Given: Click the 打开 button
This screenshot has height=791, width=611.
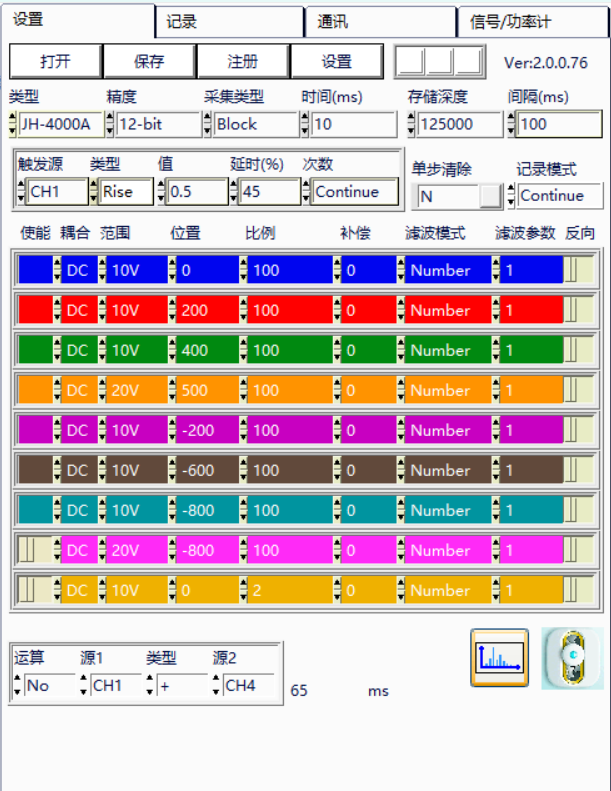Looking at the screenshot, I should click(x=55, y=62).
